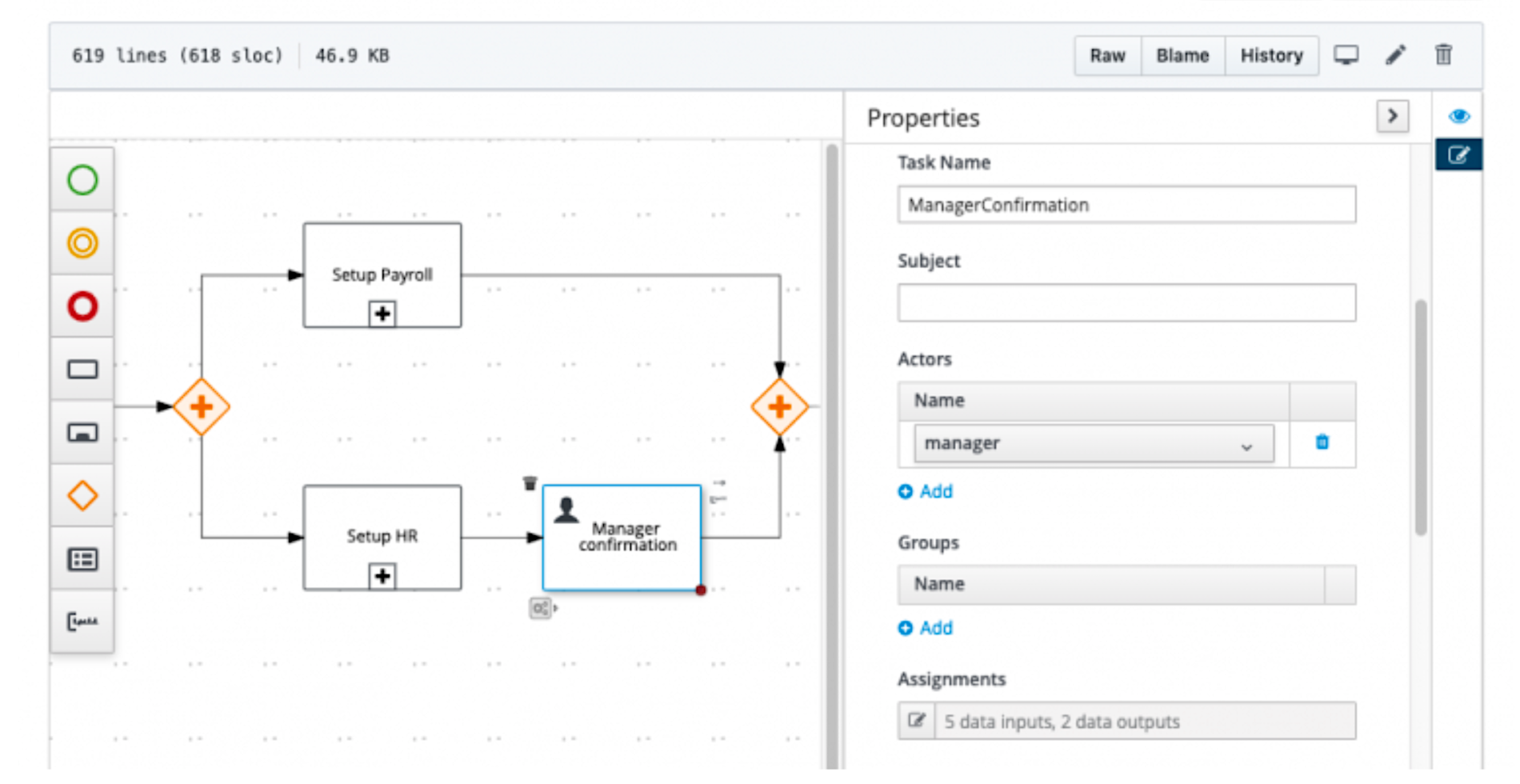Image resolution: width=1520 pixels, height=784 pixels.
Task: Open the Raw file view
Action: 1107,56
